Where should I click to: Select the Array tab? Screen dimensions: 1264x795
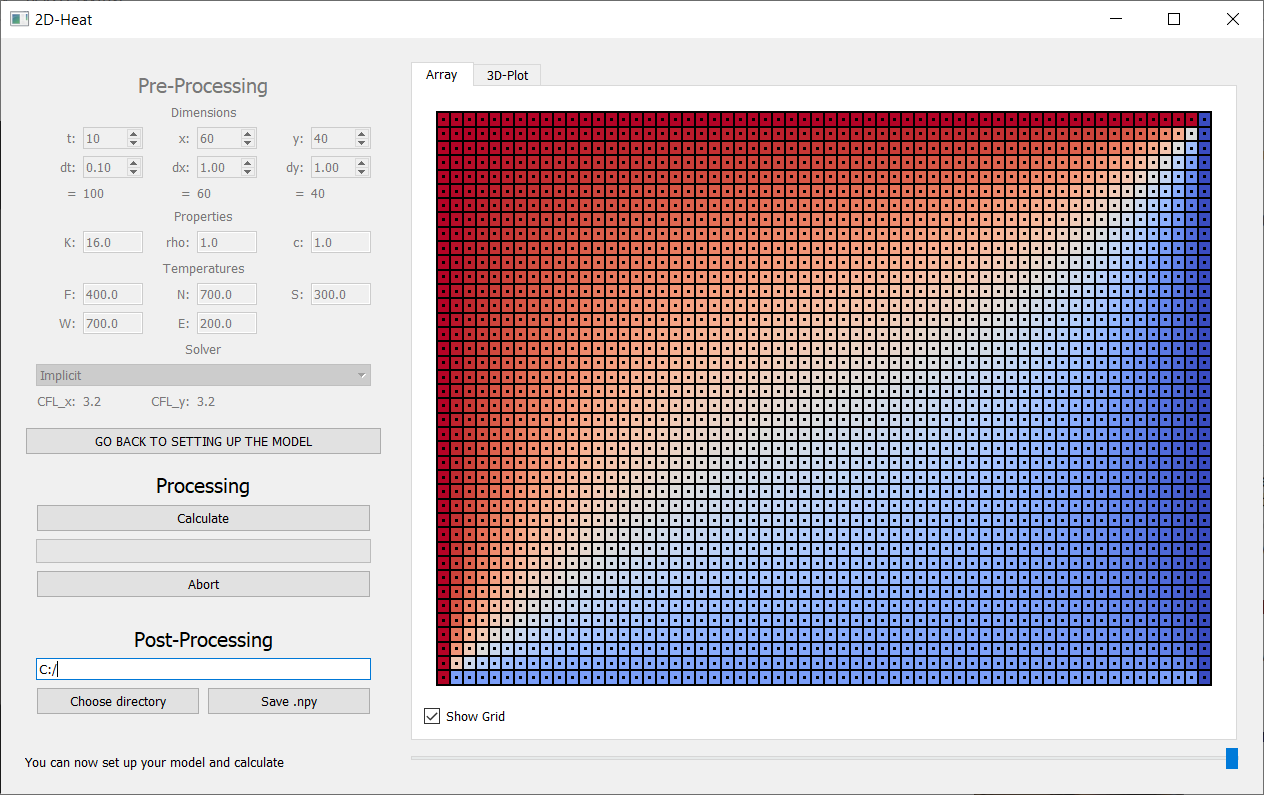pyautogui.click(x=442, y=74)
